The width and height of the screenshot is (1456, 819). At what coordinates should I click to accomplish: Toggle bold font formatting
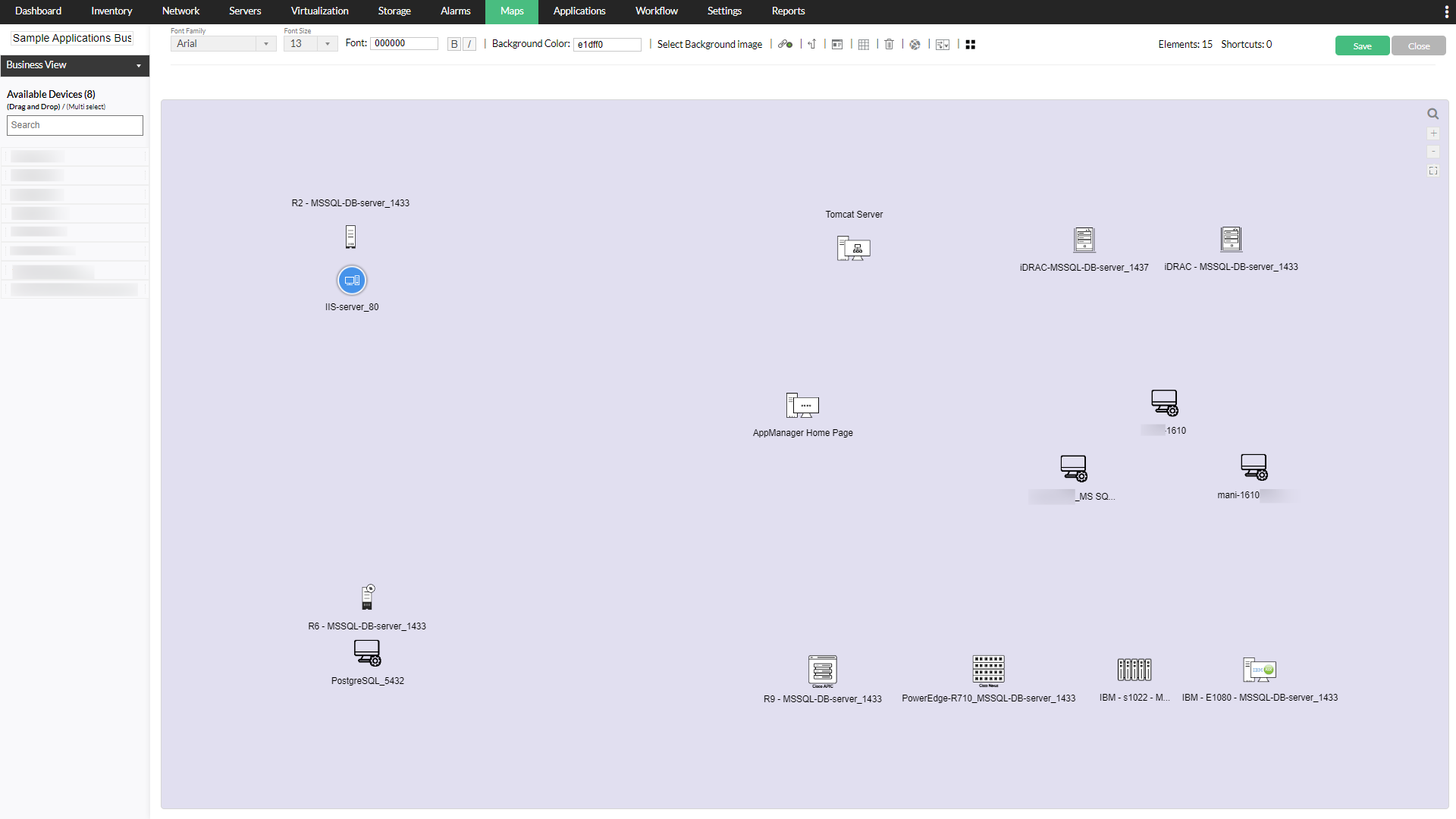coord(454,45)
